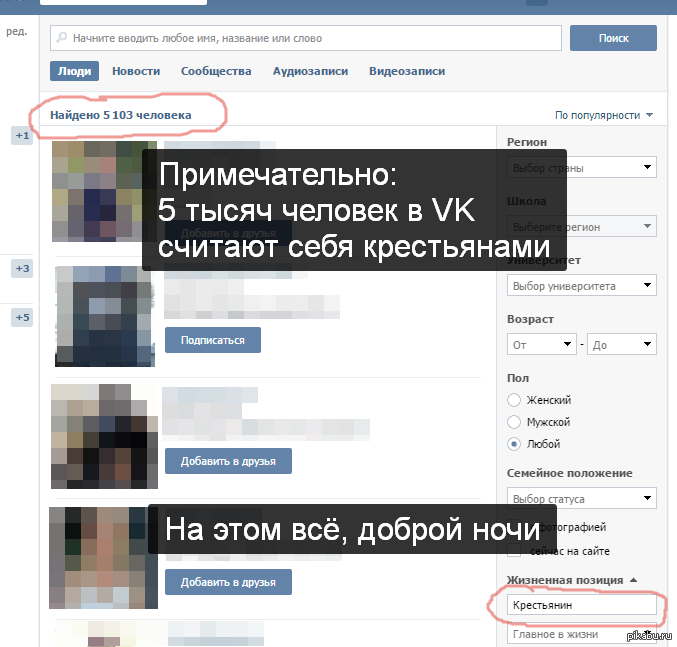Viewport: 677px width, 647px height.
Task: Click the main search text field
Action: click(306, 38)
